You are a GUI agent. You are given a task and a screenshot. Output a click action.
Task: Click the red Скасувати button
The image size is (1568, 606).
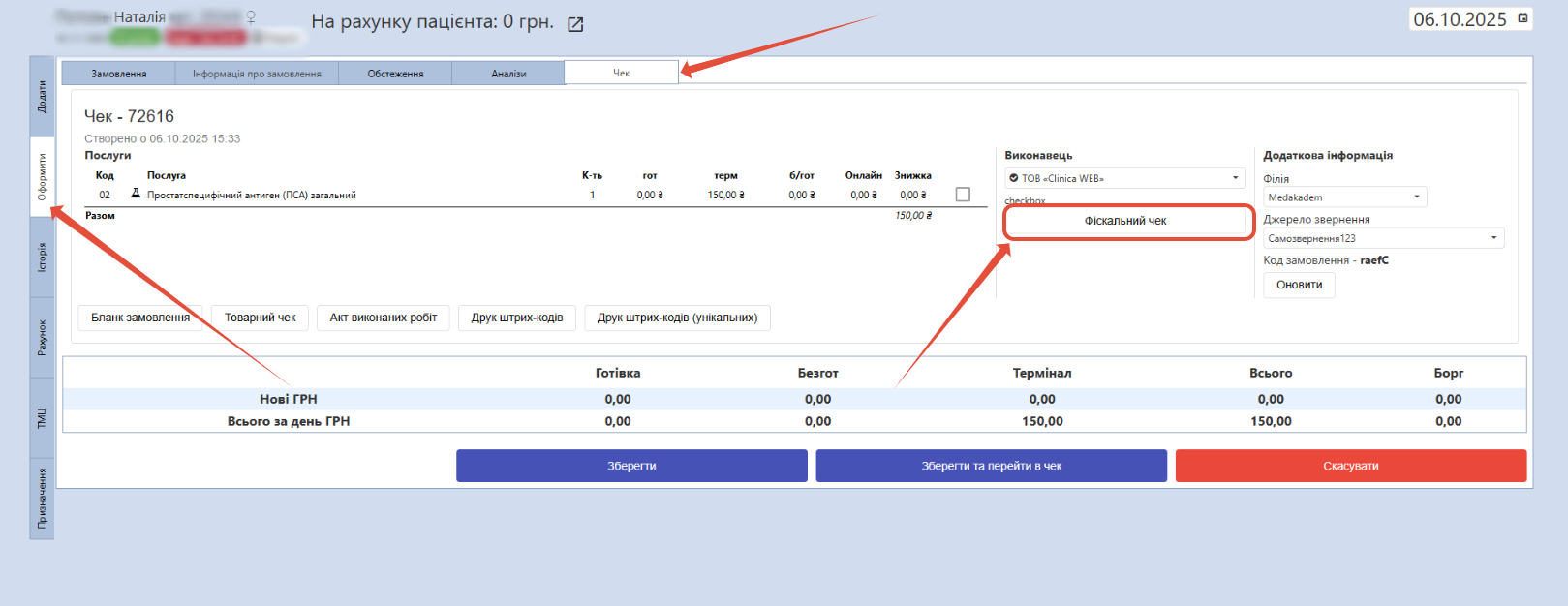[1351, 466]
